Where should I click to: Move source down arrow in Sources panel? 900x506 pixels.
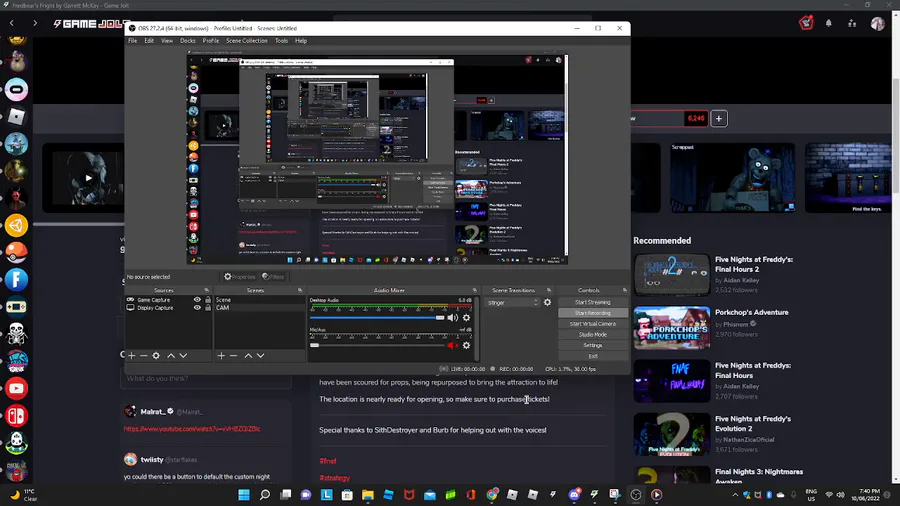click(183, 356)
